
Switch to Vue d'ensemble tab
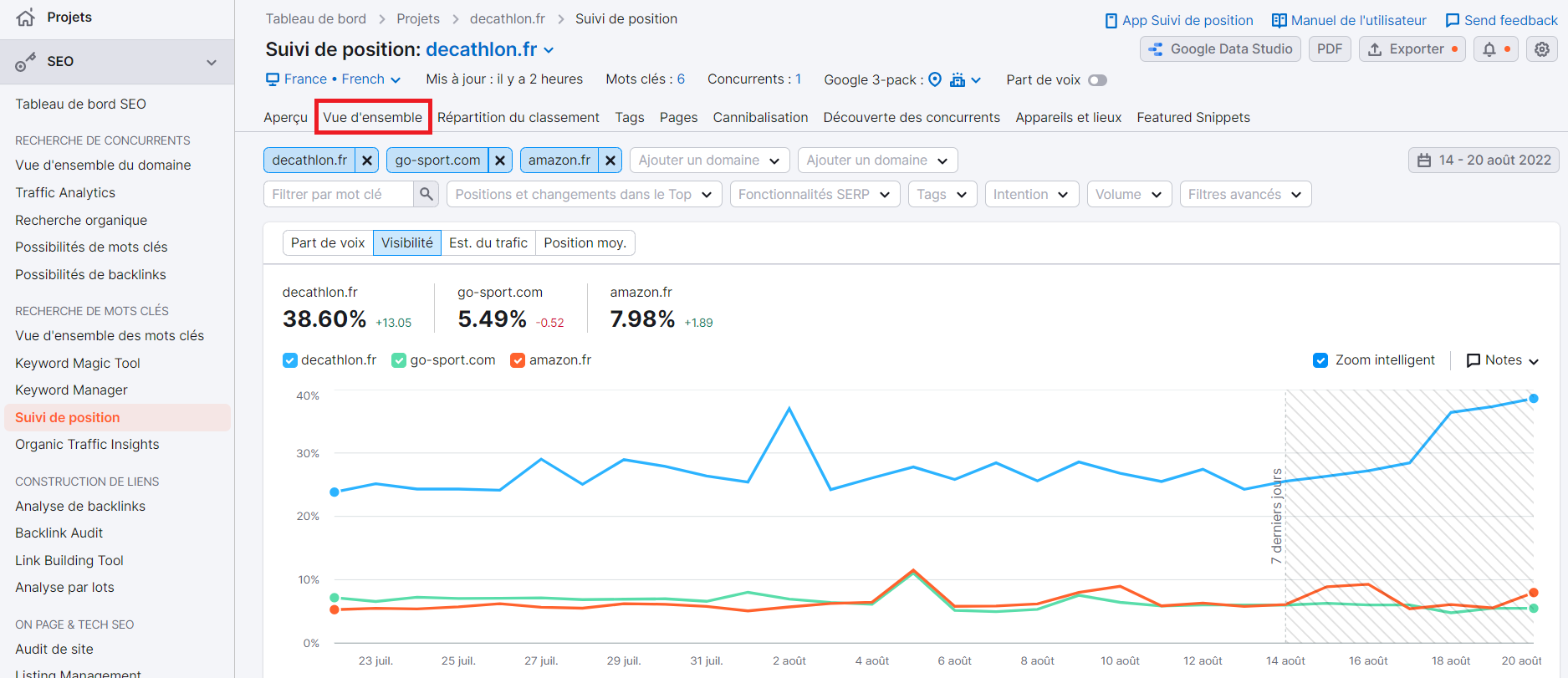click(373, 118)
